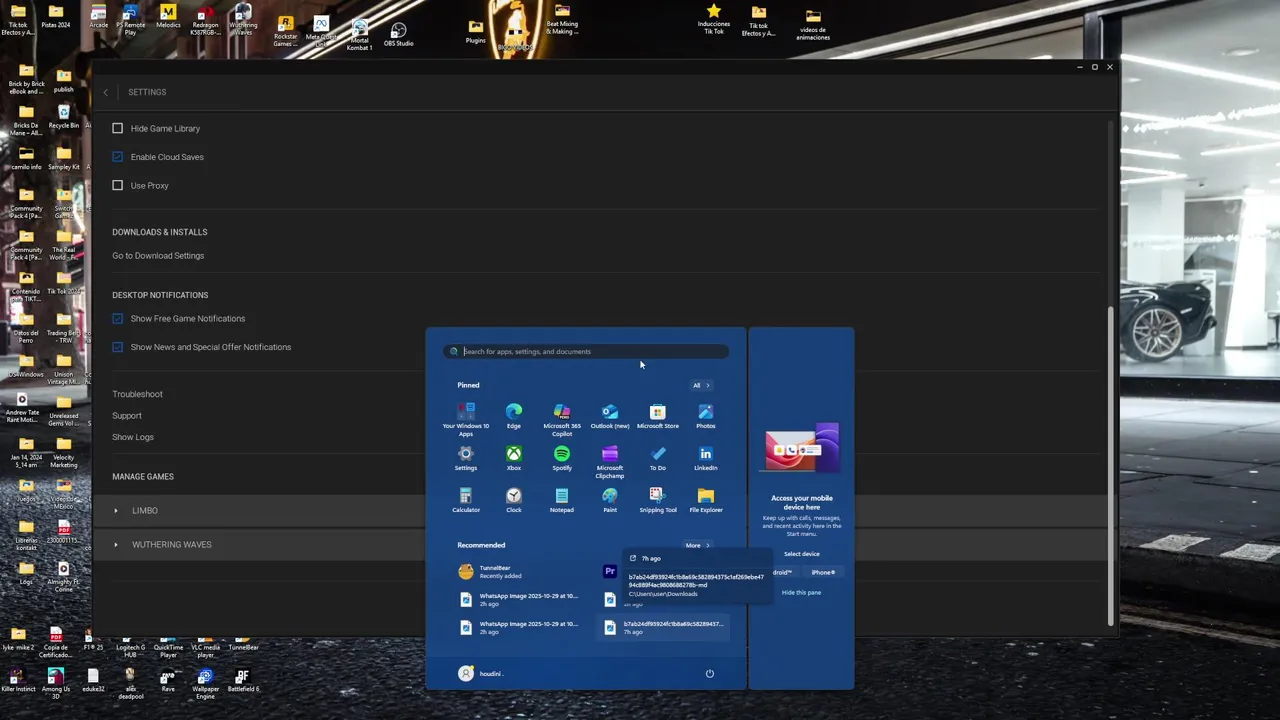The height and width of the screenshot is (720, 1280).
Task: Open the second WhatsApp Image recommended file
Action: (x=520, y=628)
